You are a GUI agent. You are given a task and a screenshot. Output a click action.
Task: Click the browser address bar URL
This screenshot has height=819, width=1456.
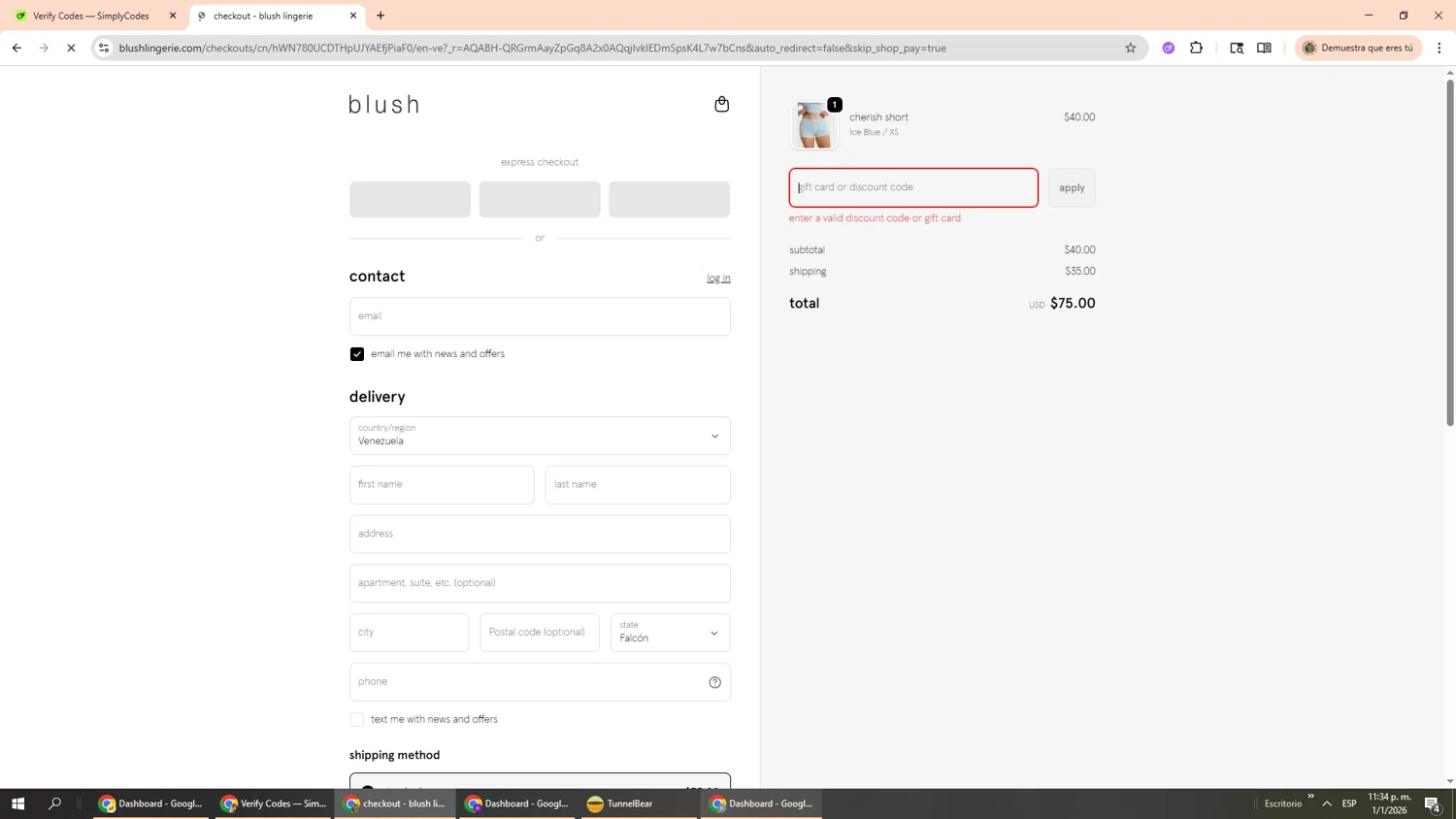pyautogui.click(x=532, y=48)
